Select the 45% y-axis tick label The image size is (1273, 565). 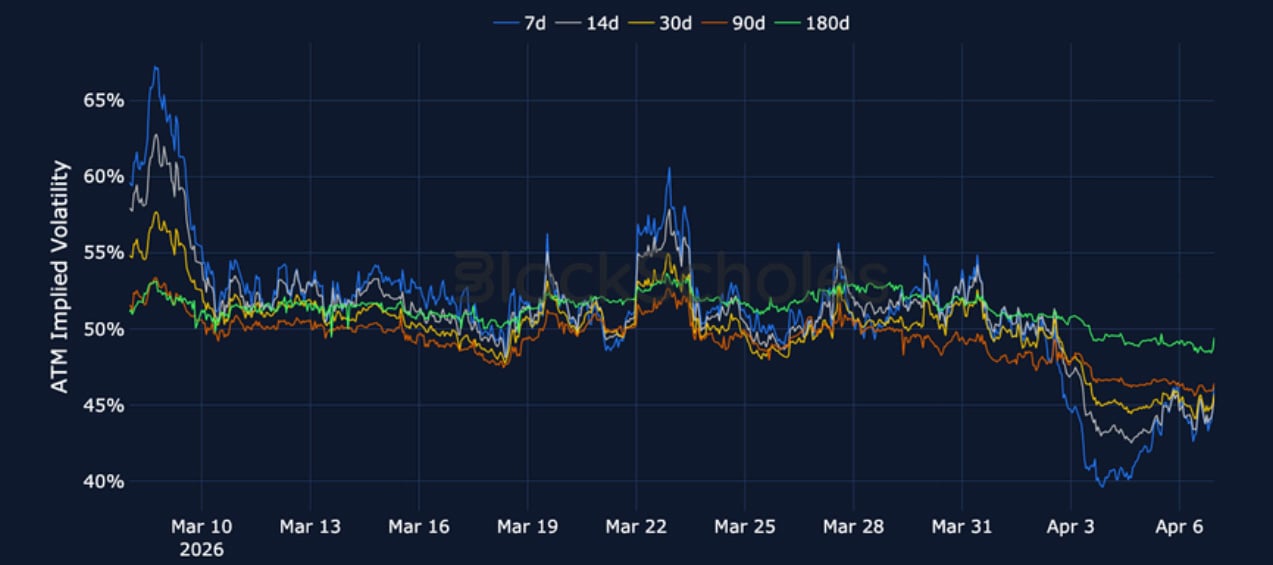coord(103,405)
